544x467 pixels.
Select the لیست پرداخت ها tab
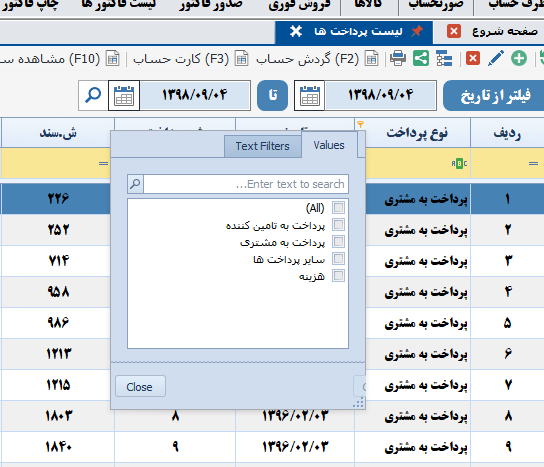[x=354, y=32]
